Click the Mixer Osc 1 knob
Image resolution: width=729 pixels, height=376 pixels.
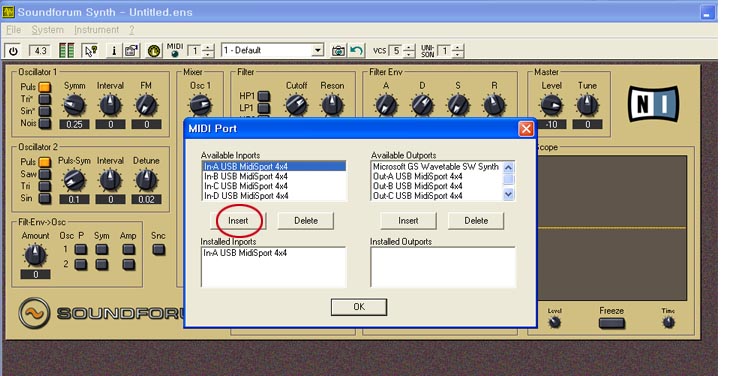200,105
